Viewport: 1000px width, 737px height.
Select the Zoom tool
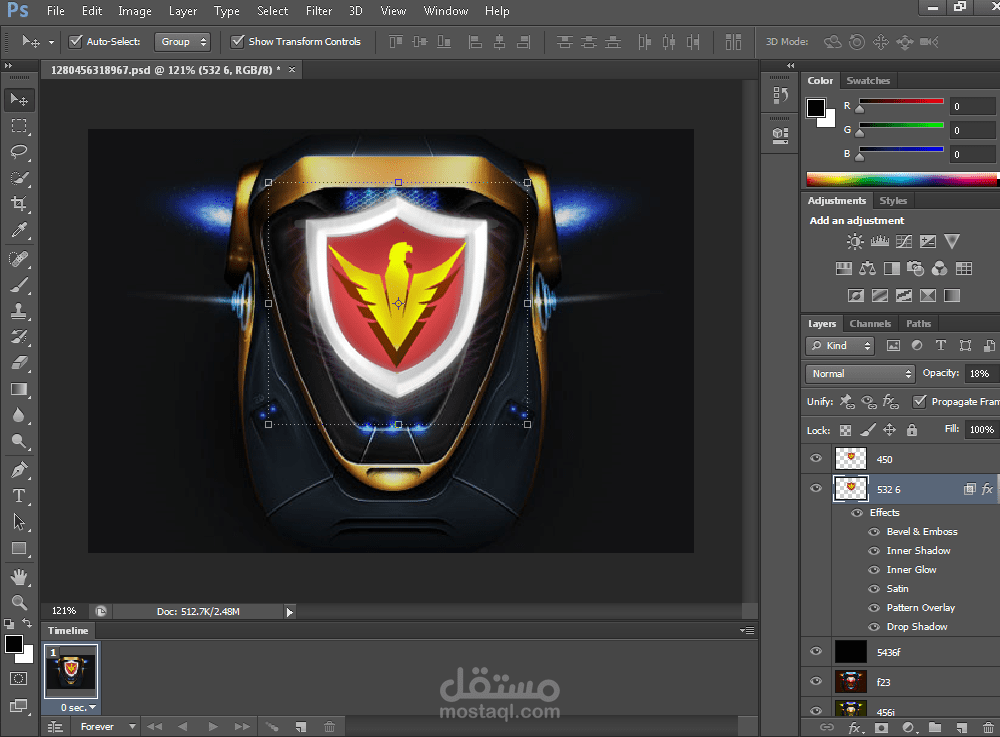(x=19, y=602)
